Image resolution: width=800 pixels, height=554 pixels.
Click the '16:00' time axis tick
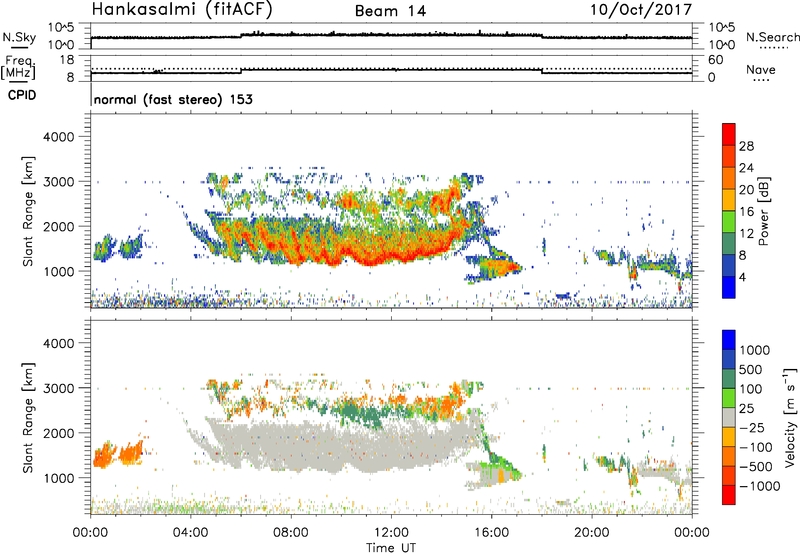pyautogui.click(x=491, y=533)
